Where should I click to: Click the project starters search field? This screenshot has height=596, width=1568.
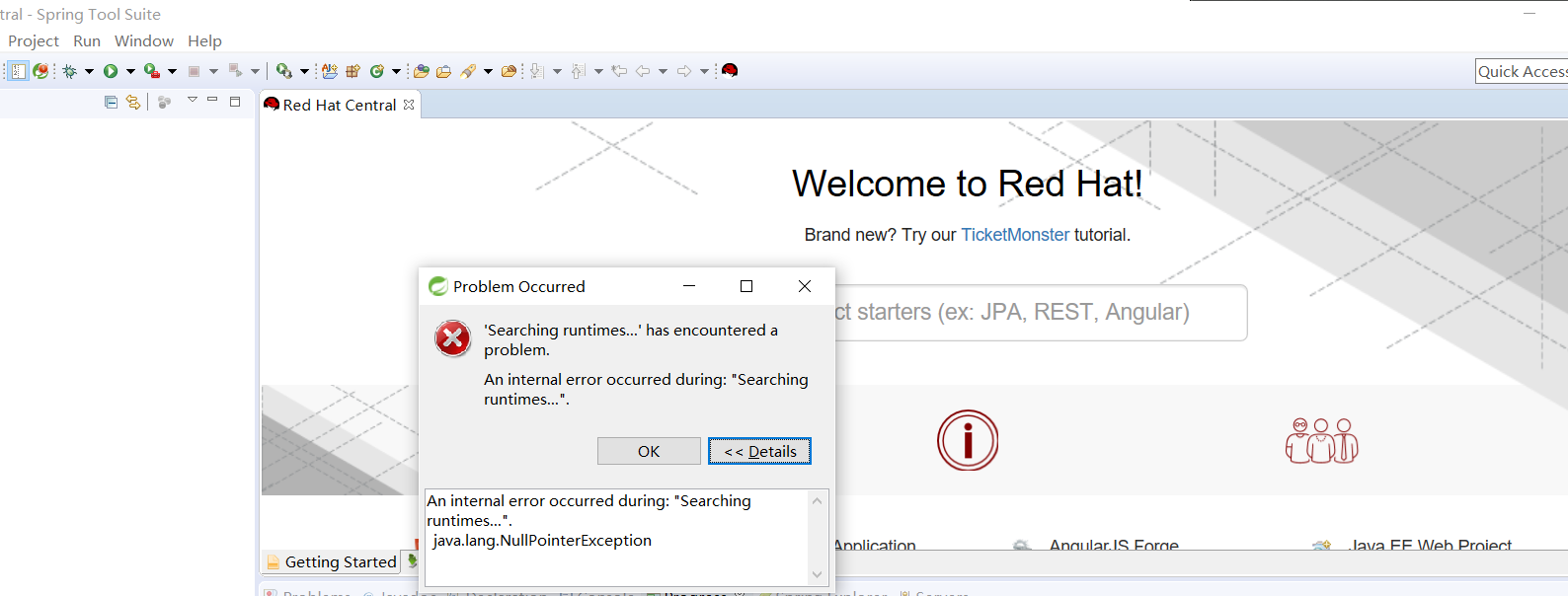[x=1041, y=313]
